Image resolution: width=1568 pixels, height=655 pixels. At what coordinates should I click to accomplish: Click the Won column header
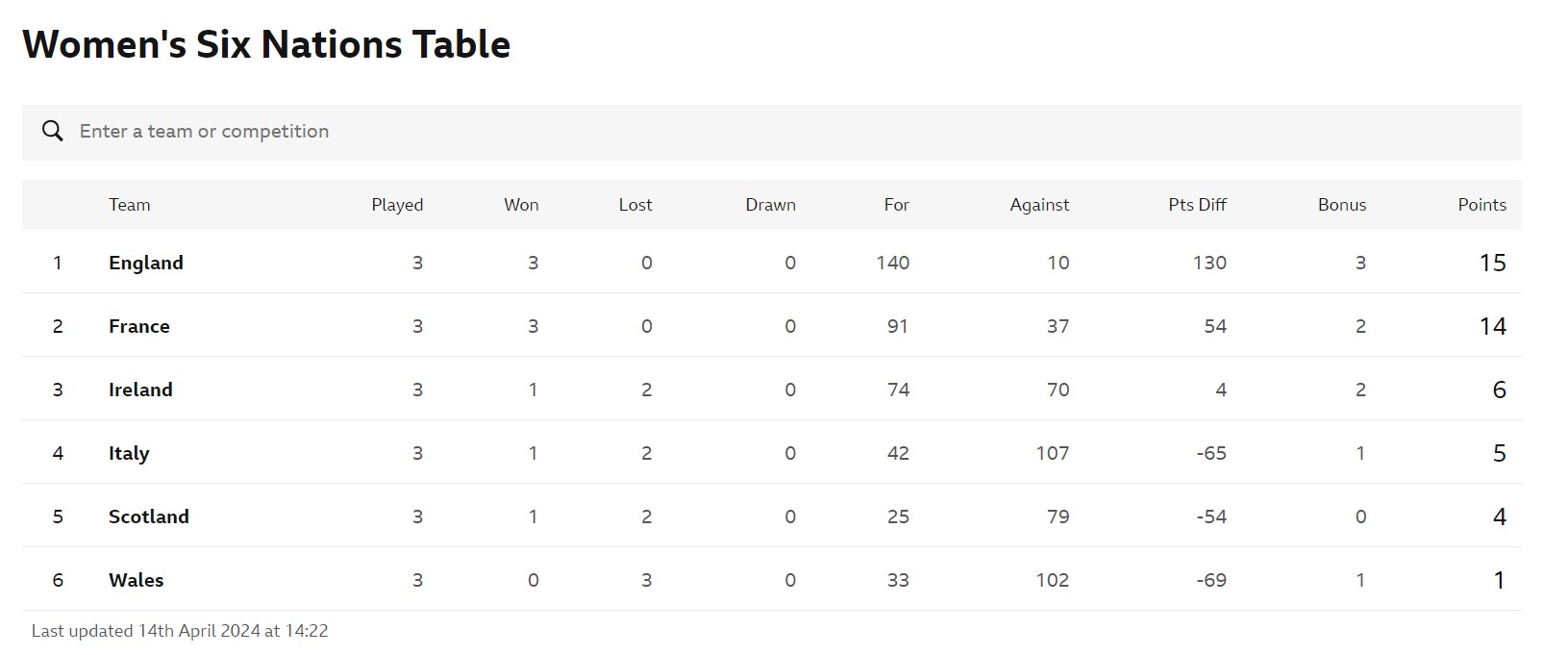point(521,205)
